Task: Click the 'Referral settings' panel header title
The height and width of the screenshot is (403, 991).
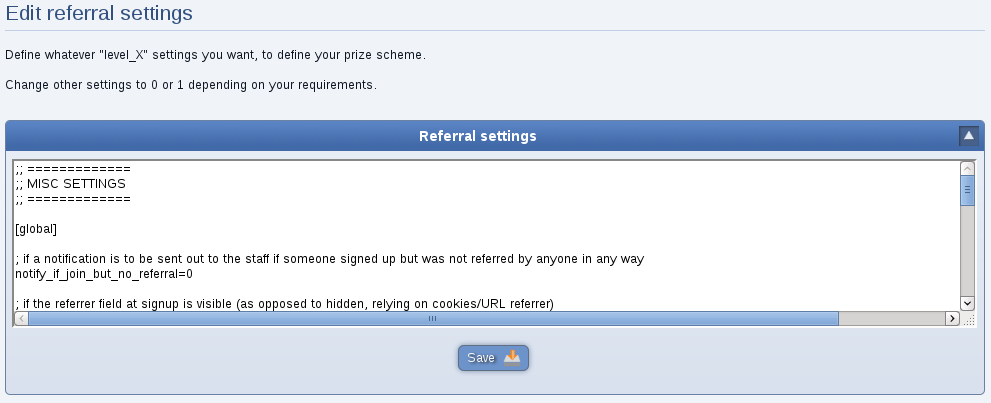Action: click(478, 136)
